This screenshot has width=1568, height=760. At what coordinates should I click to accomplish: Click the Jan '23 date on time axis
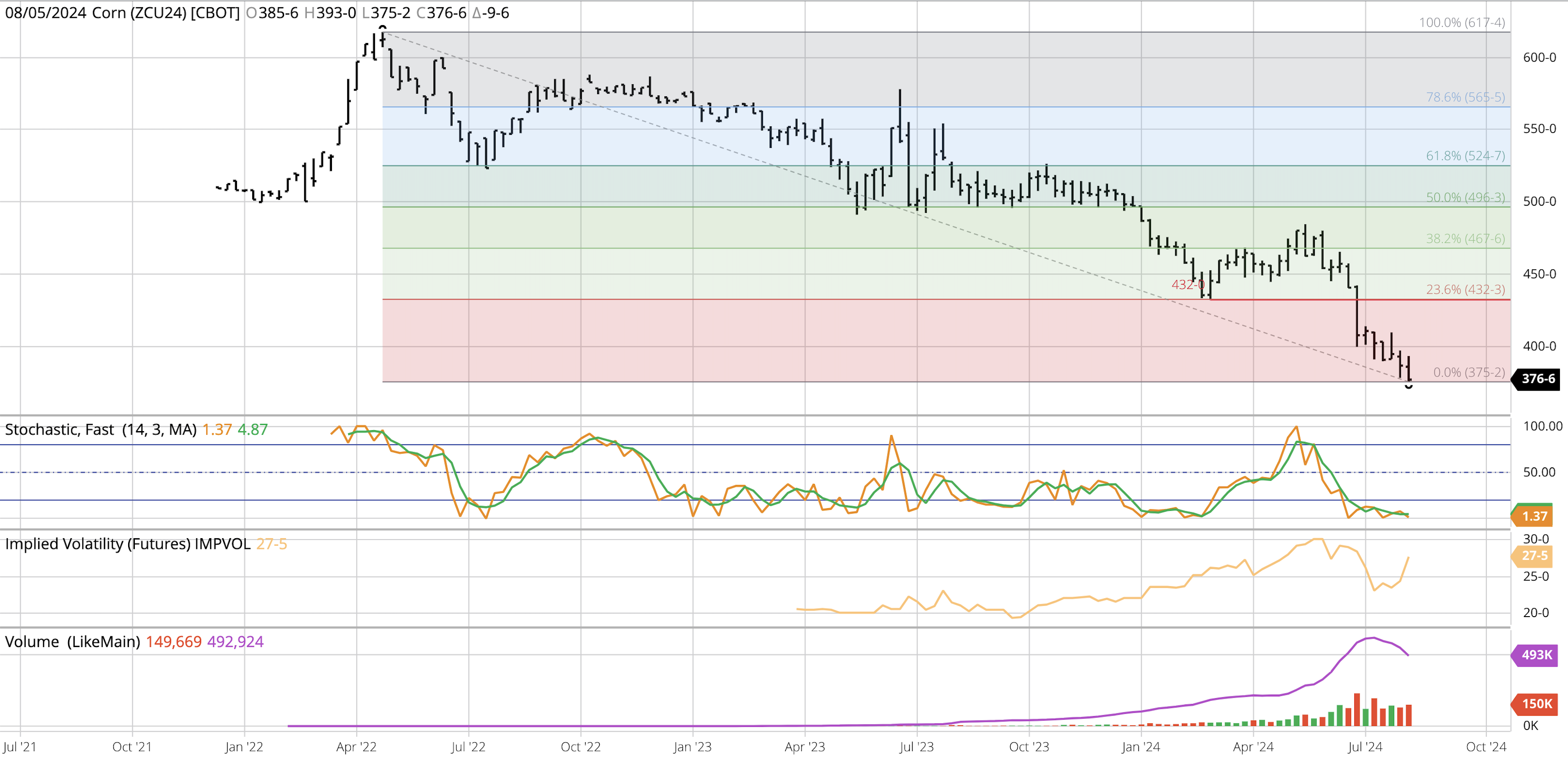pos(692,747)
